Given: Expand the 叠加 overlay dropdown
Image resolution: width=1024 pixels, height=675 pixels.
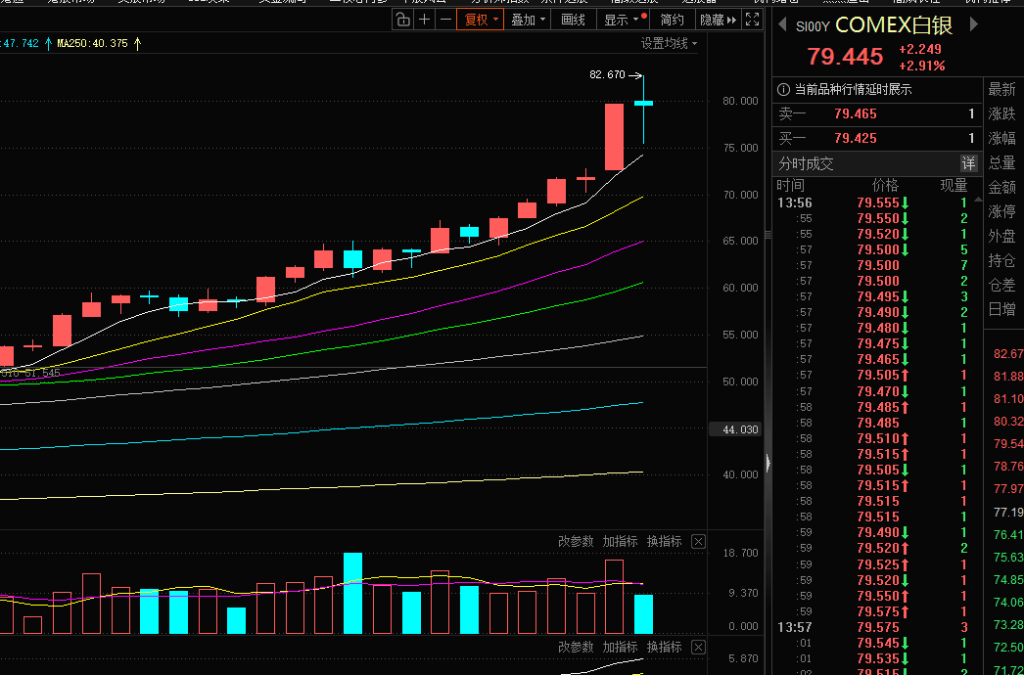Looking at the screenshot, I should [x=528, y=19].
